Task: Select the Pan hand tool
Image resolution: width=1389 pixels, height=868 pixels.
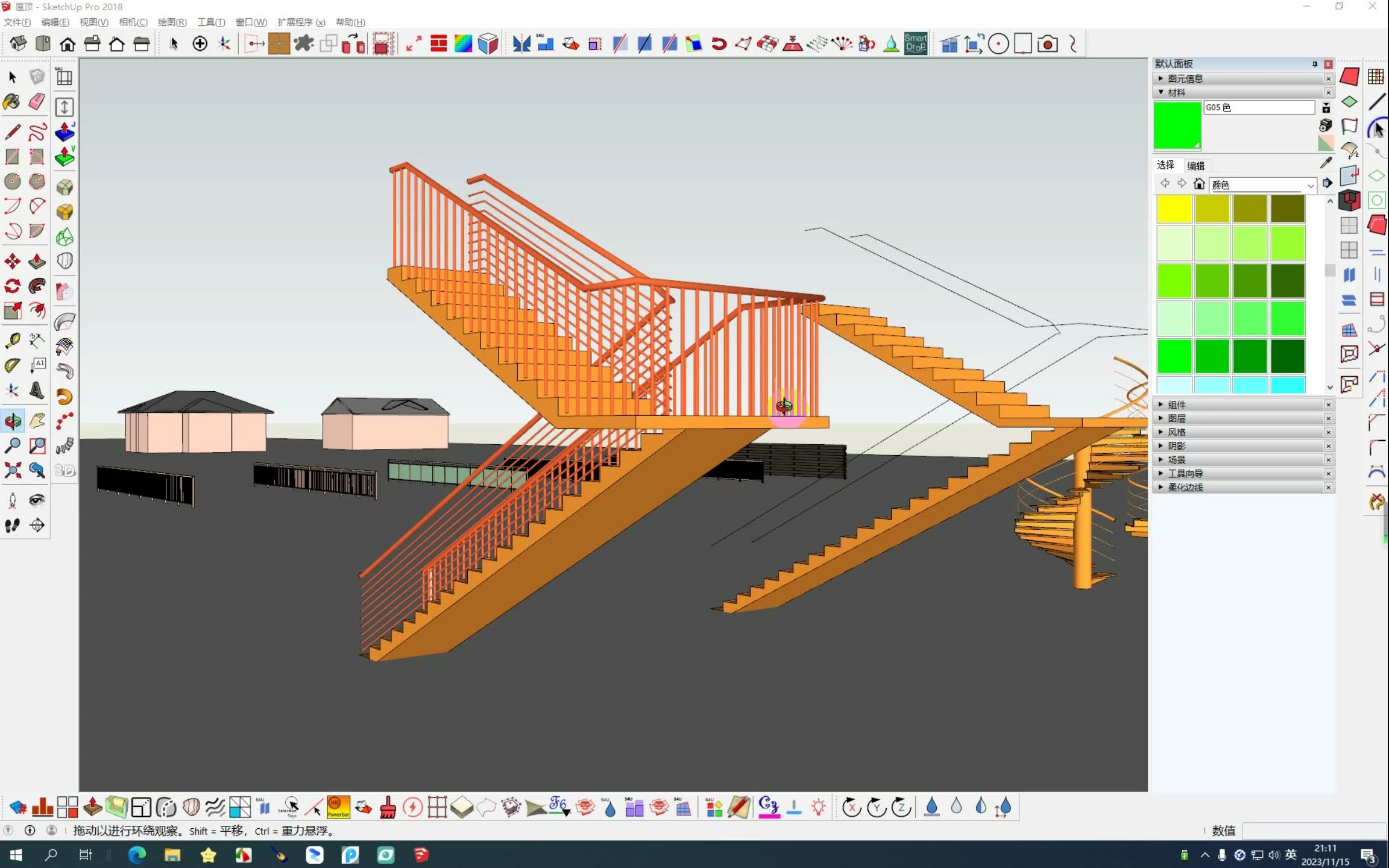Action: point(37,421)
